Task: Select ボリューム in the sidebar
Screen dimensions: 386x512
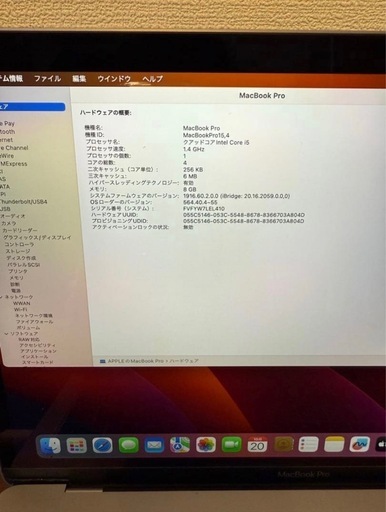Action: pos(28,328)
